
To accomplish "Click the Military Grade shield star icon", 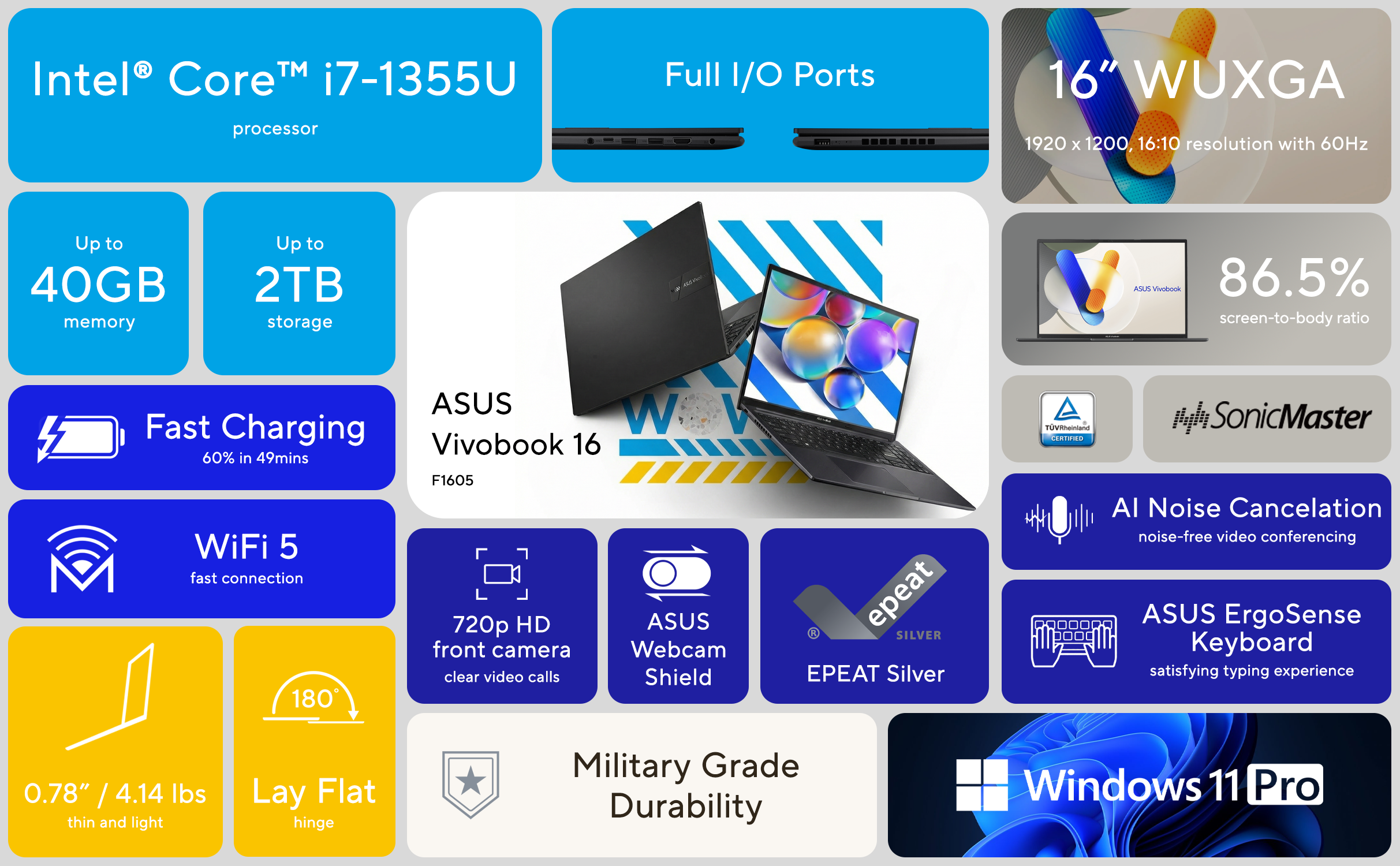I will pos(471,785).
